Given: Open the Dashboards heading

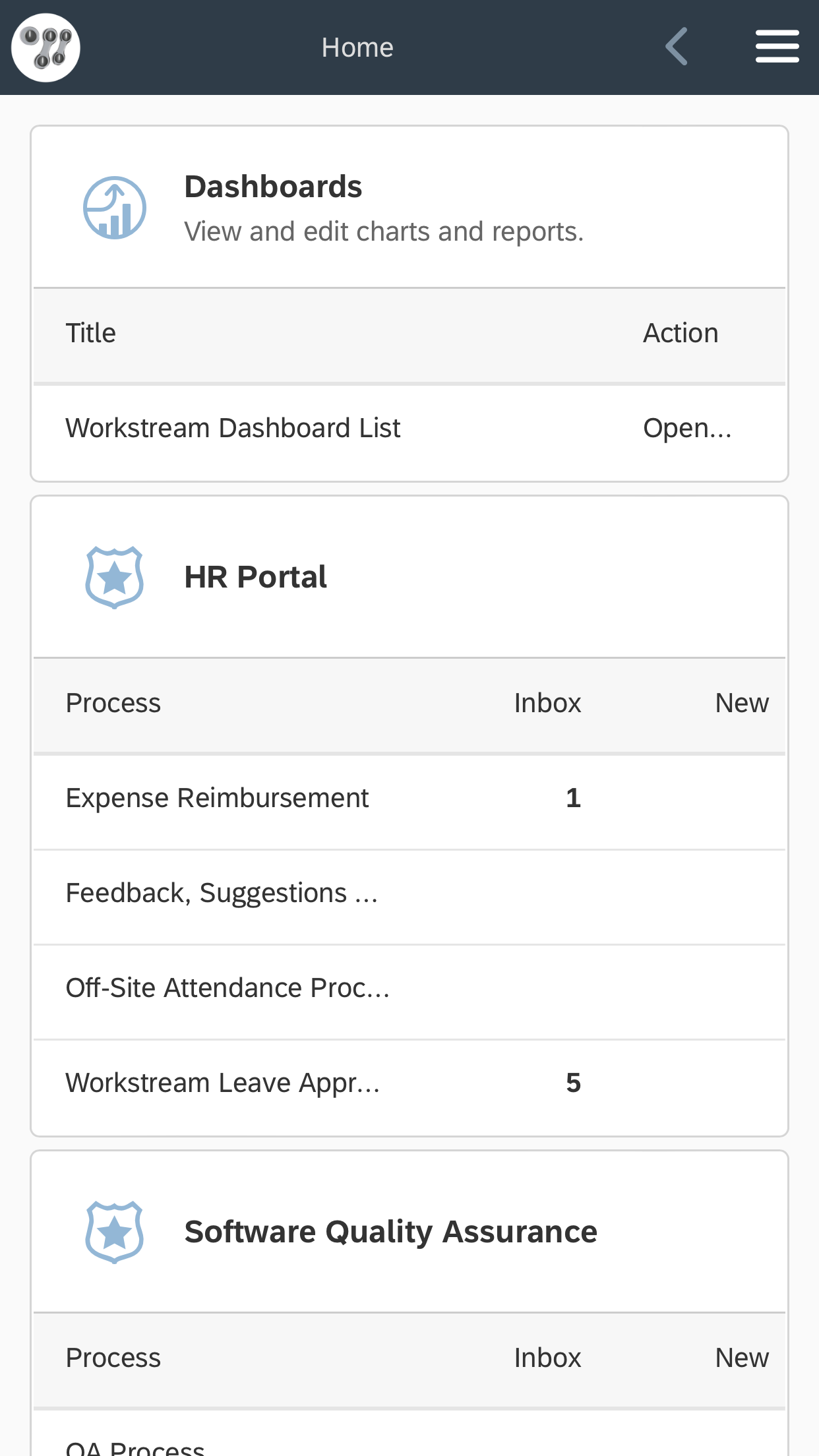Looking at the screenshot, I should tap(273, 187).
